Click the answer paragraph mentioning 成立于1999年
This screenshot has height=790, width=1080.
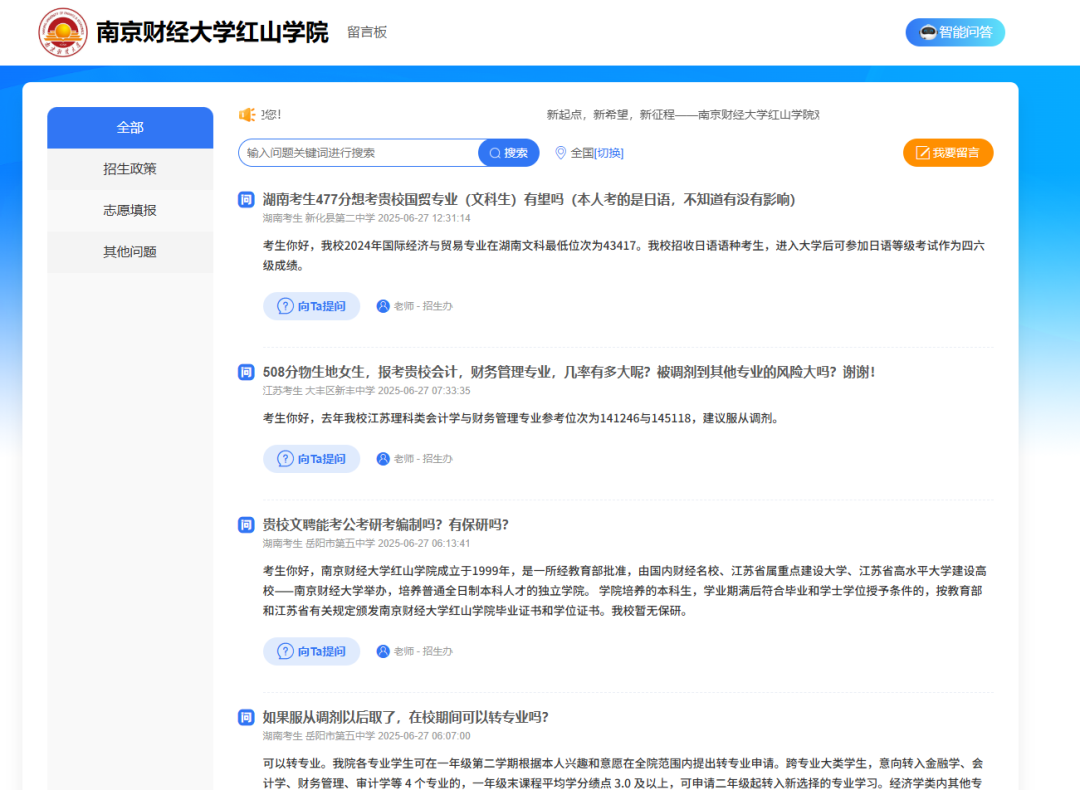click(624, 591)
